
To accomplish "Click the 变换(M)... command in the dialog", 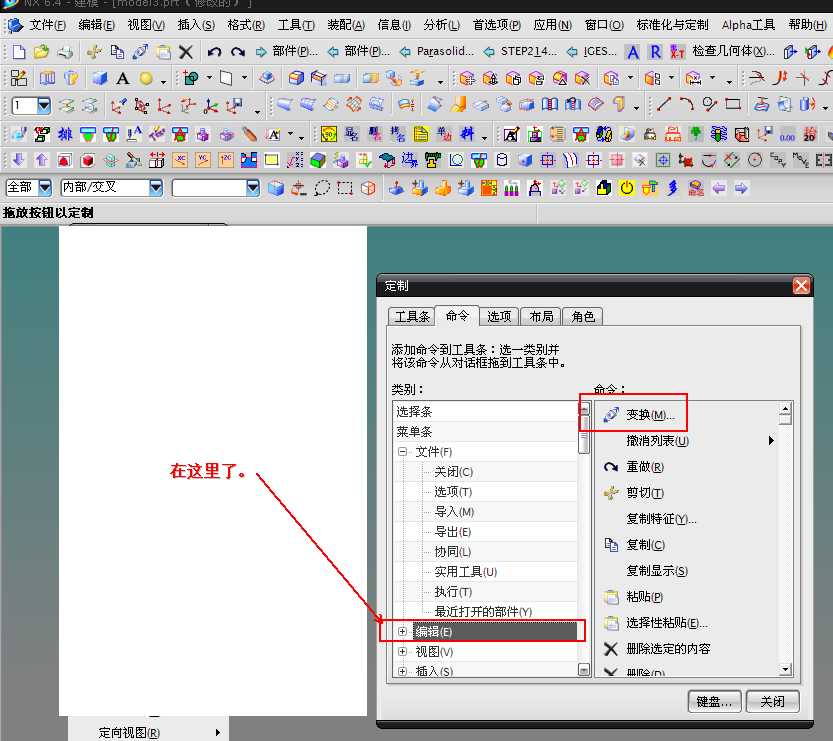I will pos(650,415).
